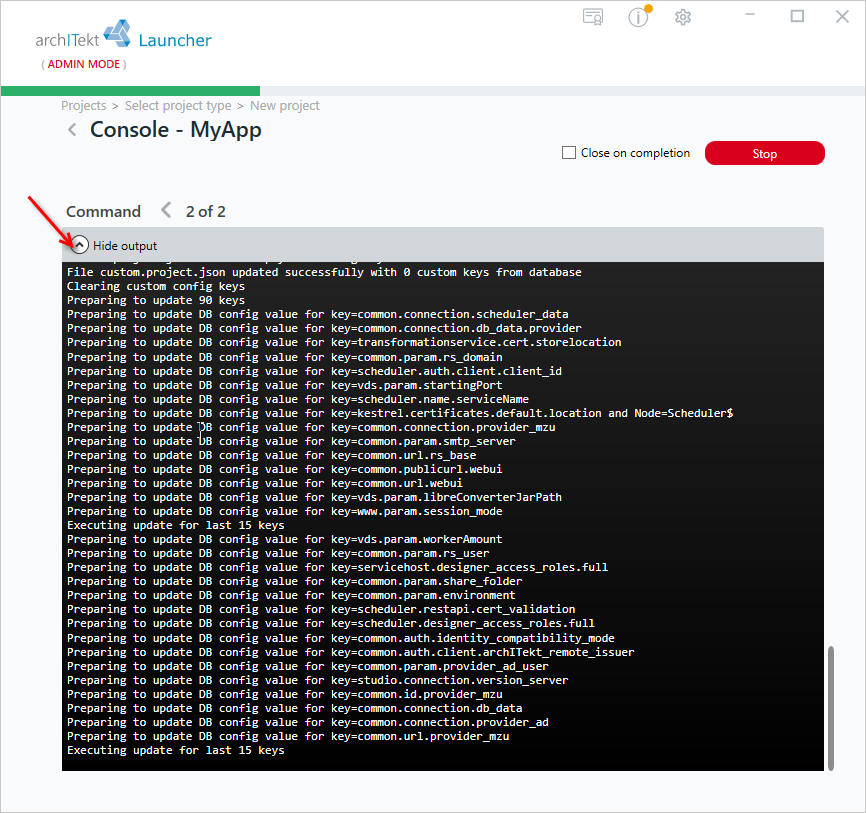Click the archITekt Launcher logo
The width and height of the screenshot is (866, 813).
[x=123, y=35]
